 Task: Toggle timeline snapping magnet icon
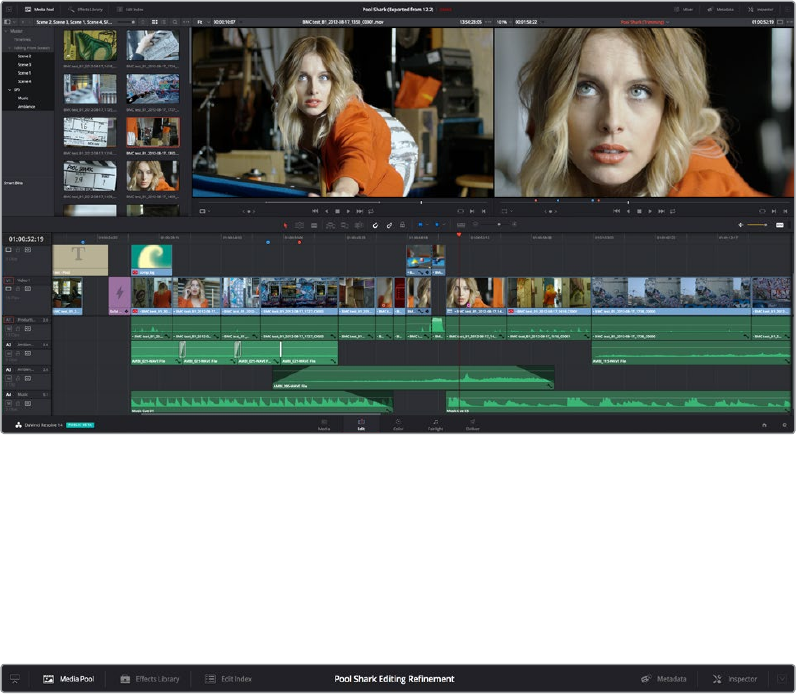pyautogui.click(x=375, y=225)
